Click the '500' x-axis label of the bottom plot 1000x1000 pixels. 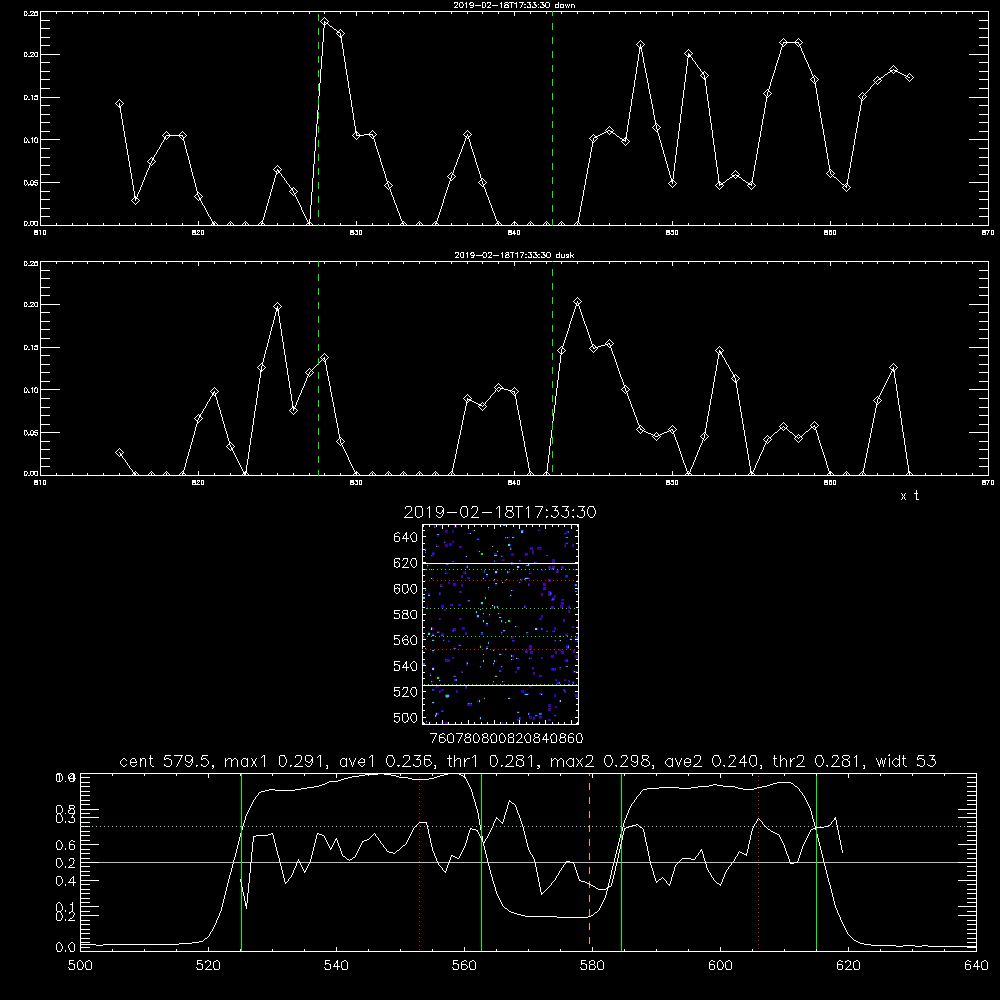tap(80, 966)
